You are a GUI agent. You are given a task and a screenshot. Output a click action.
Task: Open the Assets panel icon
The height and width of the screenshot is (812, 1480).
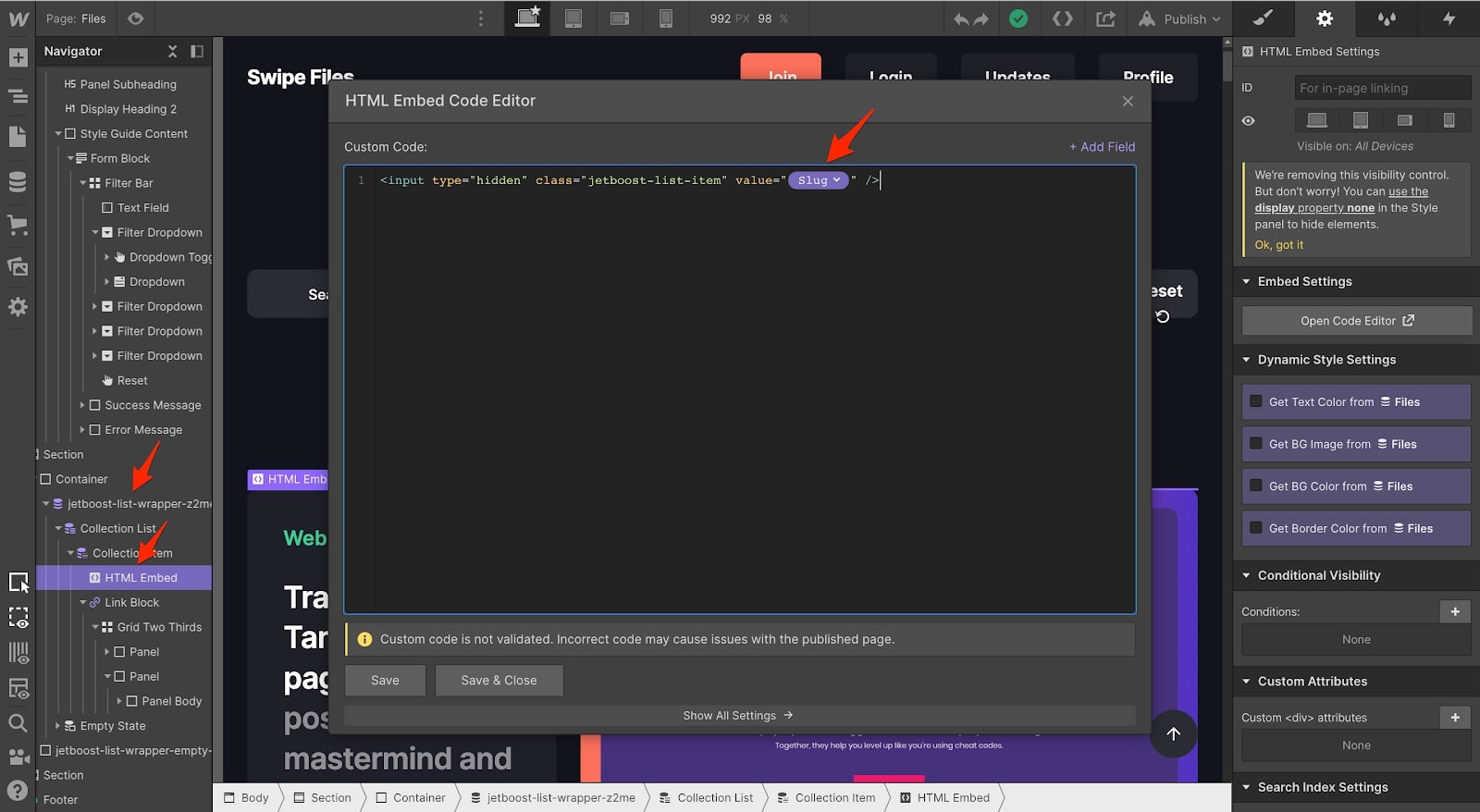(18, 266)
